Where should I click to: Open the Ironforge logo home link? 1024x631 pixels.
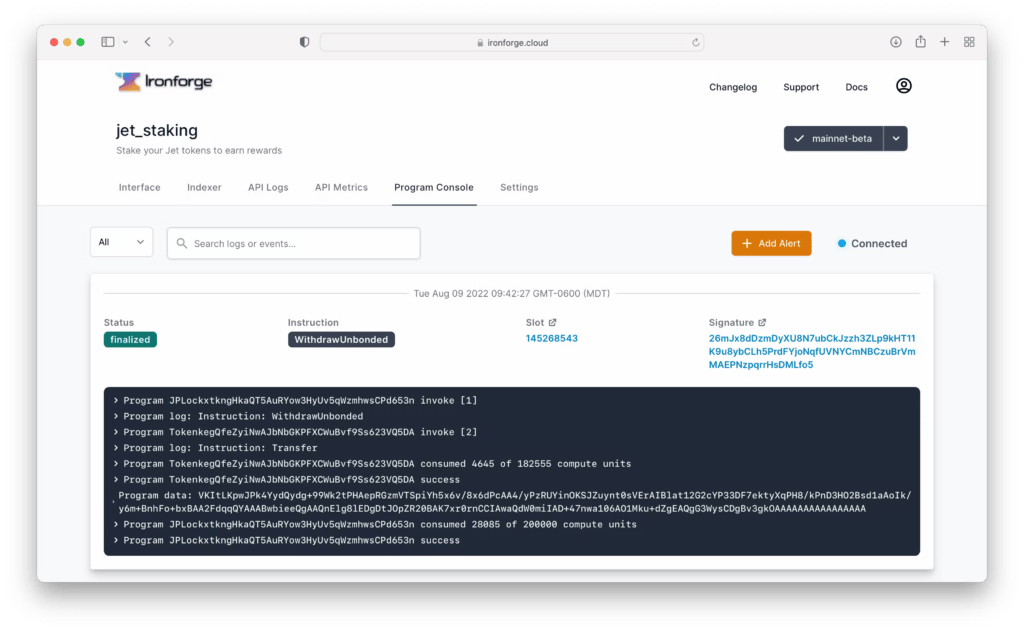click(164, 82)
